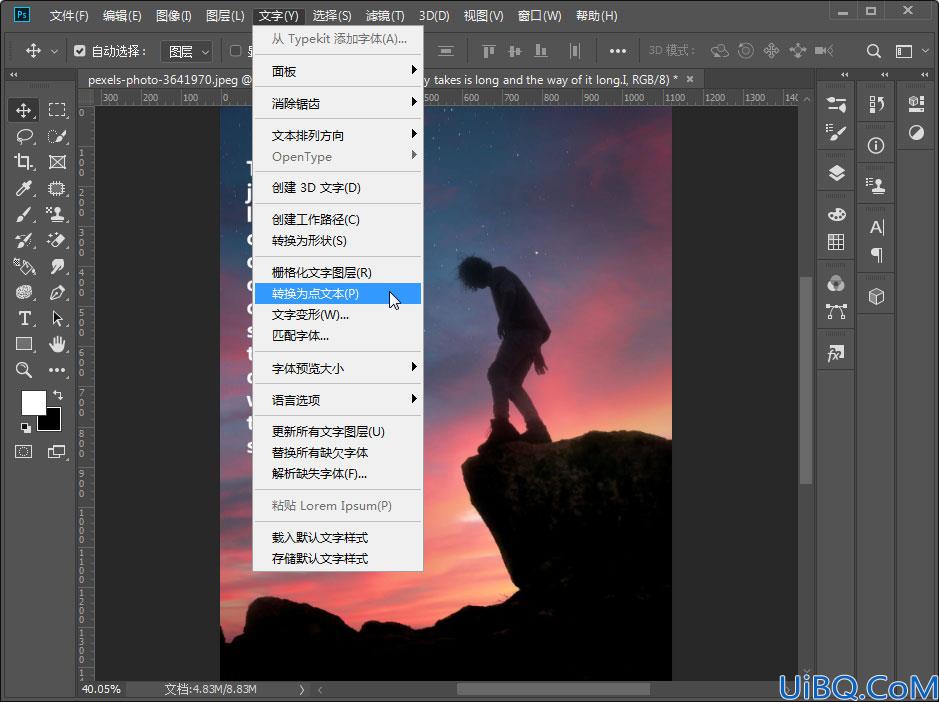This screenshot has width=939, height=702.
Task: Swap foreground and background colors
Action: (x=57, y=395)
